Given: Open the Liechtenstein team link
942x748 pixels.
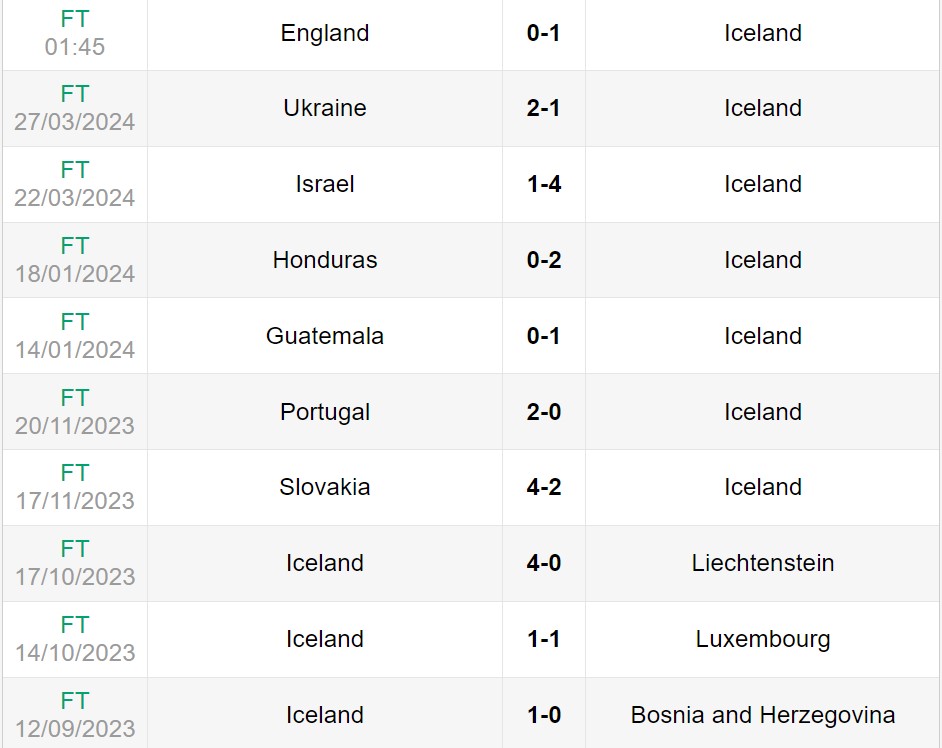Looking at the screenshot, I should point(763,563).
